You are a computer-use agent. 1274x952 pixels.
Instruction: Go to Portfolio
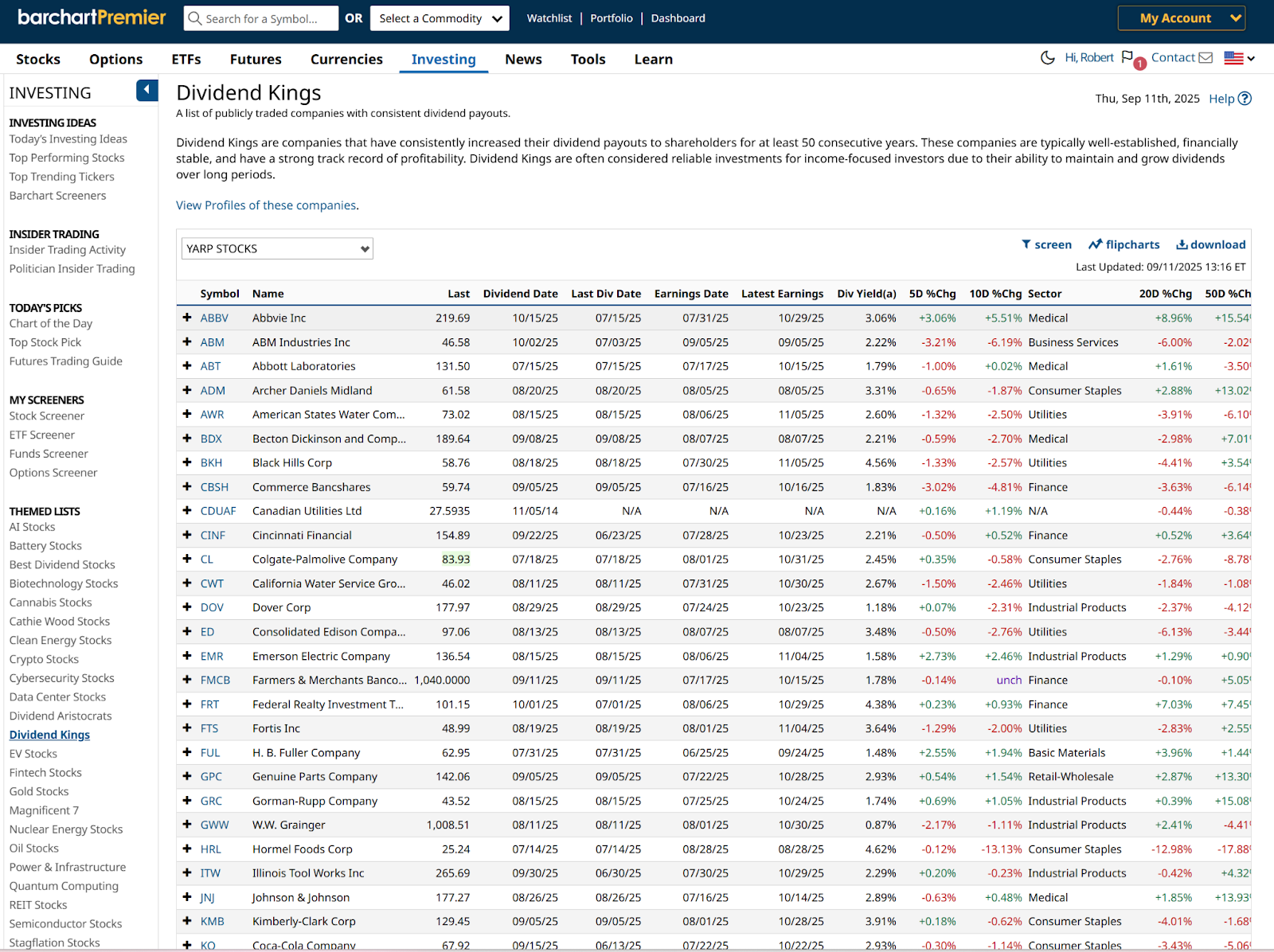point(612,18)
